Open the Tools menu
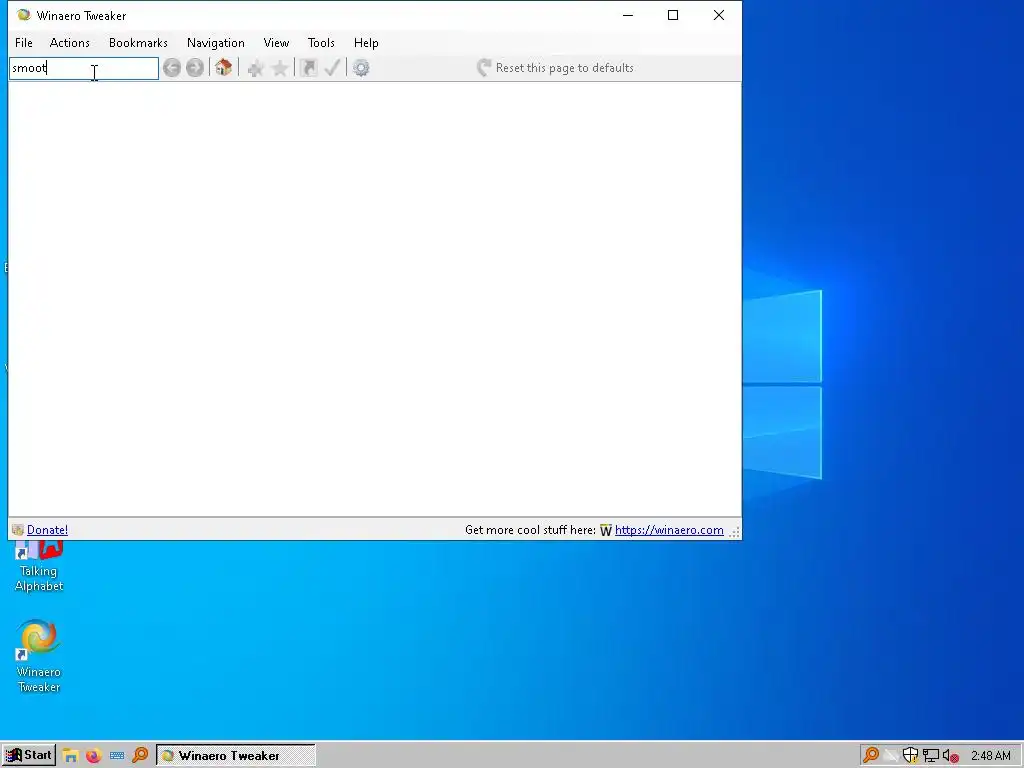 tap(321, 42)
